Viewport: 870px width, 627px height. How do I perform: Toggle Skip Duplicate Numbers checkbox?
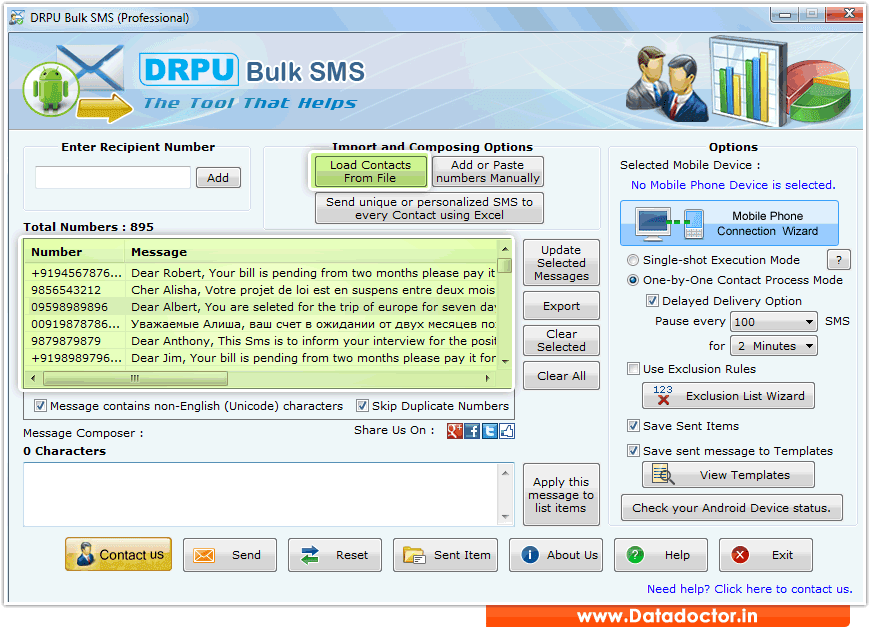click(362, 406)
